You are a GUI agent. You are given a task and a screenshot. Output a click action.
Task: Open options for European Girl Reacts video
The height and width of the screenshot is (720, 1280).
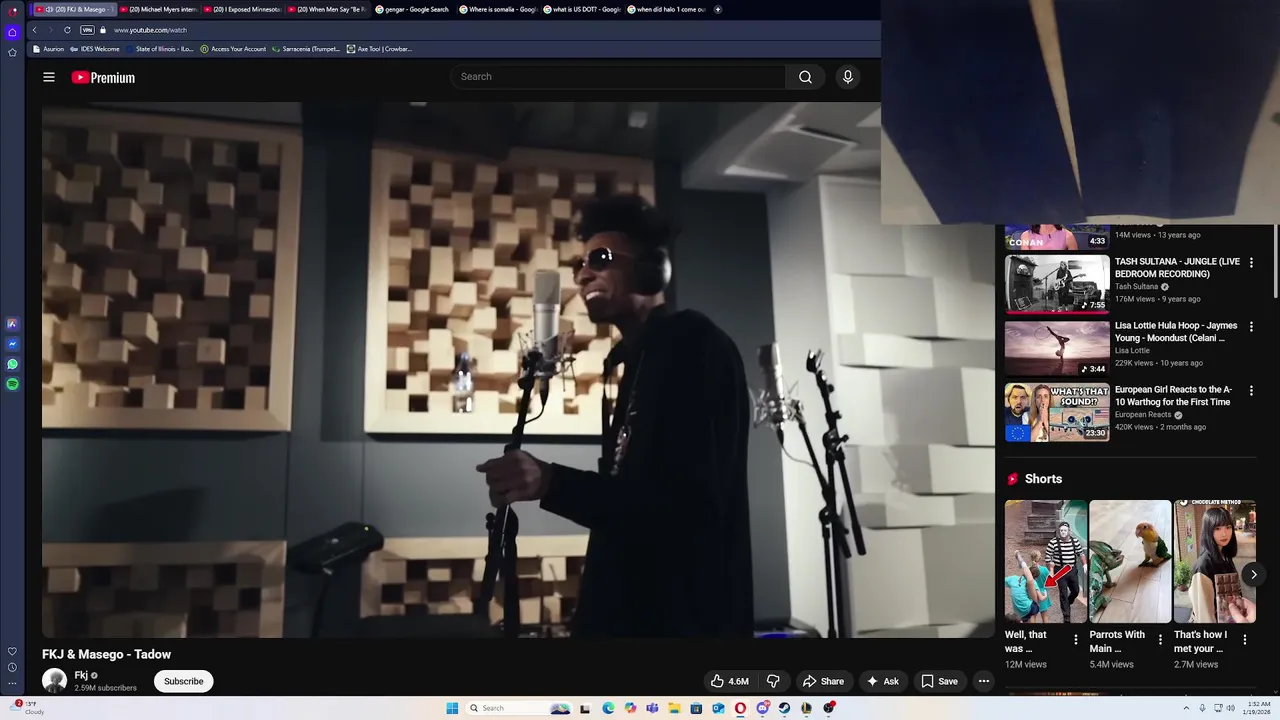click(1251, 390)
